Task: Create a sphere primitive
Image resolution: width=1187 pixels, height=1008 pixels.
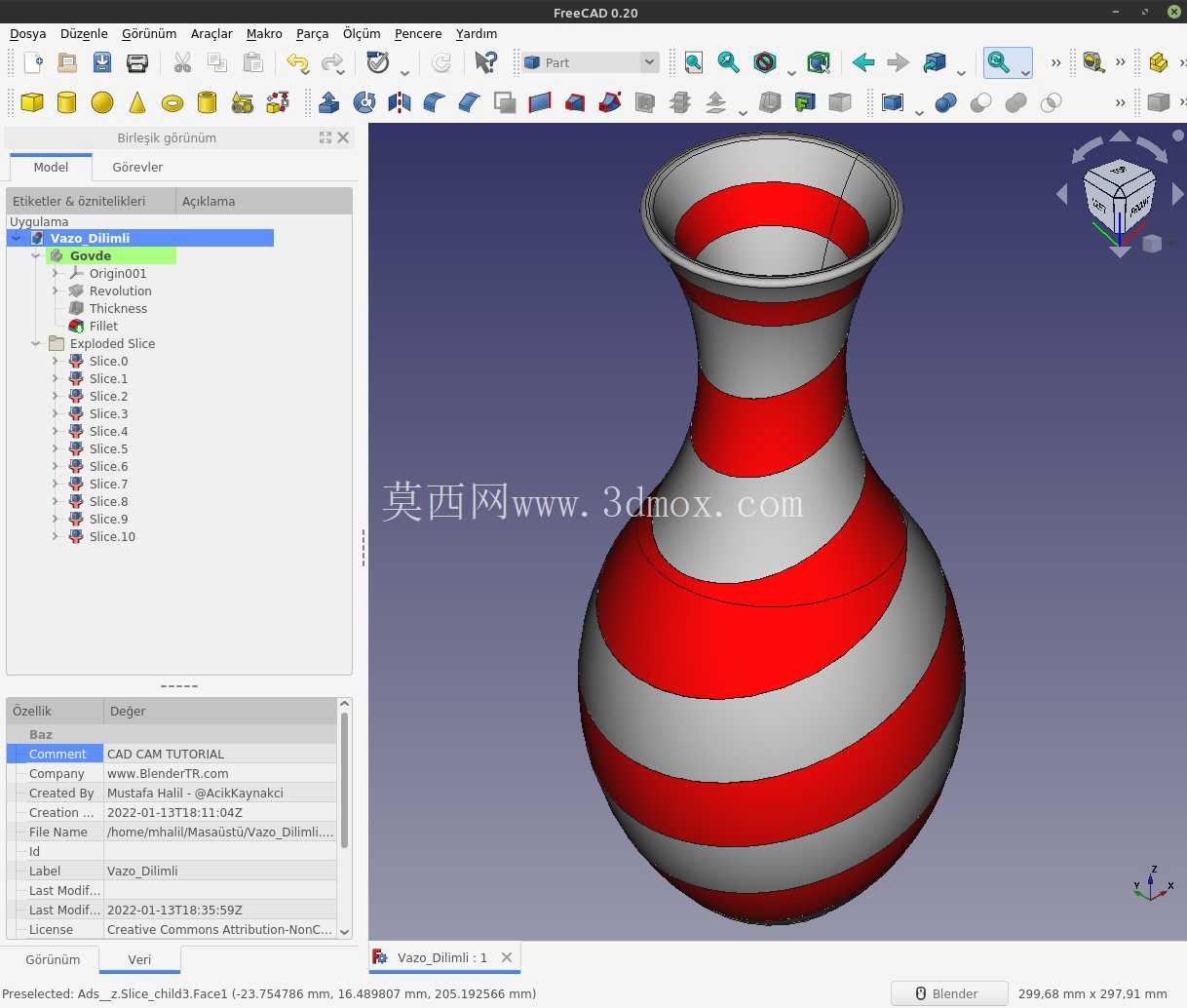Action: (102, 102)
